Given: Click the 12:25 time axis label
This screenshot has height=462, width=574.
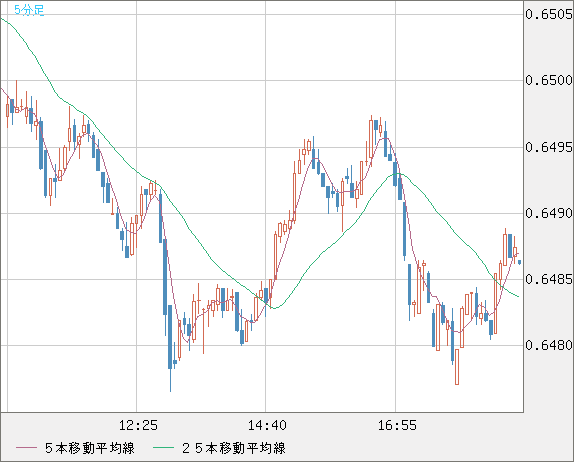Looking at the screenshot, I should (x=138, y=425).
